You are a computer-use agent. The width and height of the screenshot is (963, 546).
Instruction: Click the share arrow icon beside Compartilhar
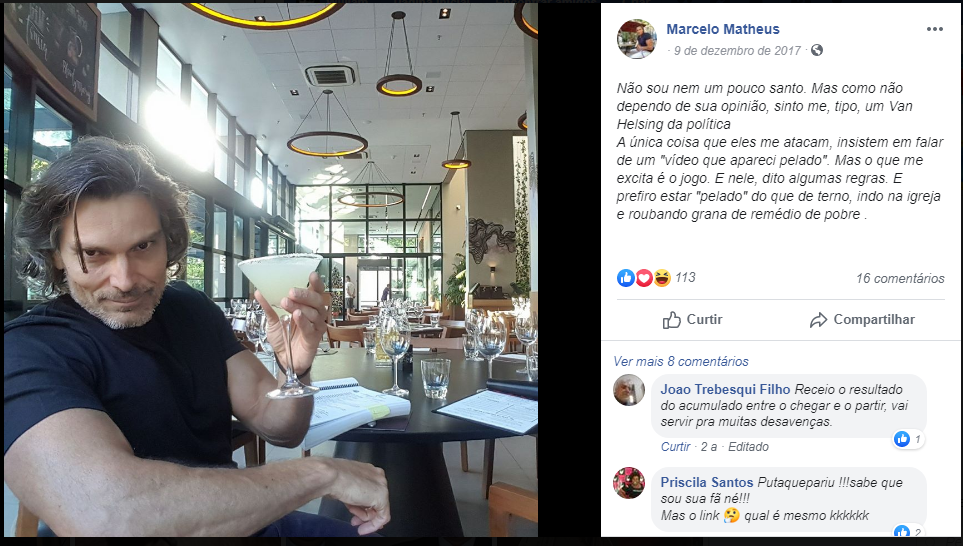[818, 320]
